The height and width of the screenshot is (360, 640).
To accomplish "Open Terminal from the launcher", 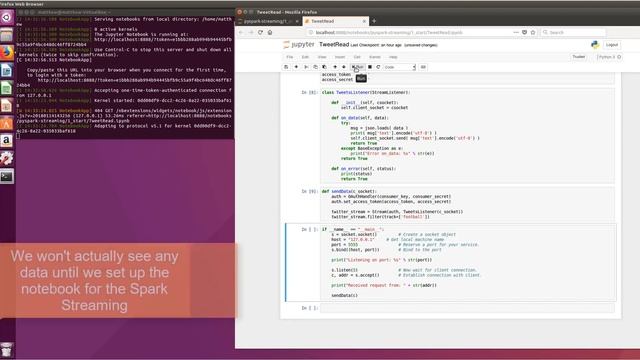I will pos(7,176).
